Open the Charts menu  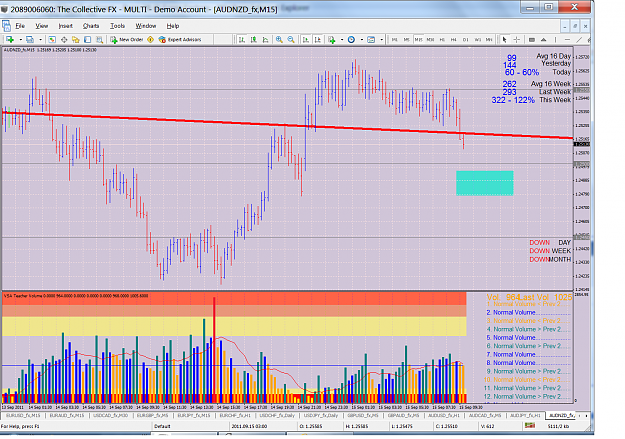(x=91, y=26)
